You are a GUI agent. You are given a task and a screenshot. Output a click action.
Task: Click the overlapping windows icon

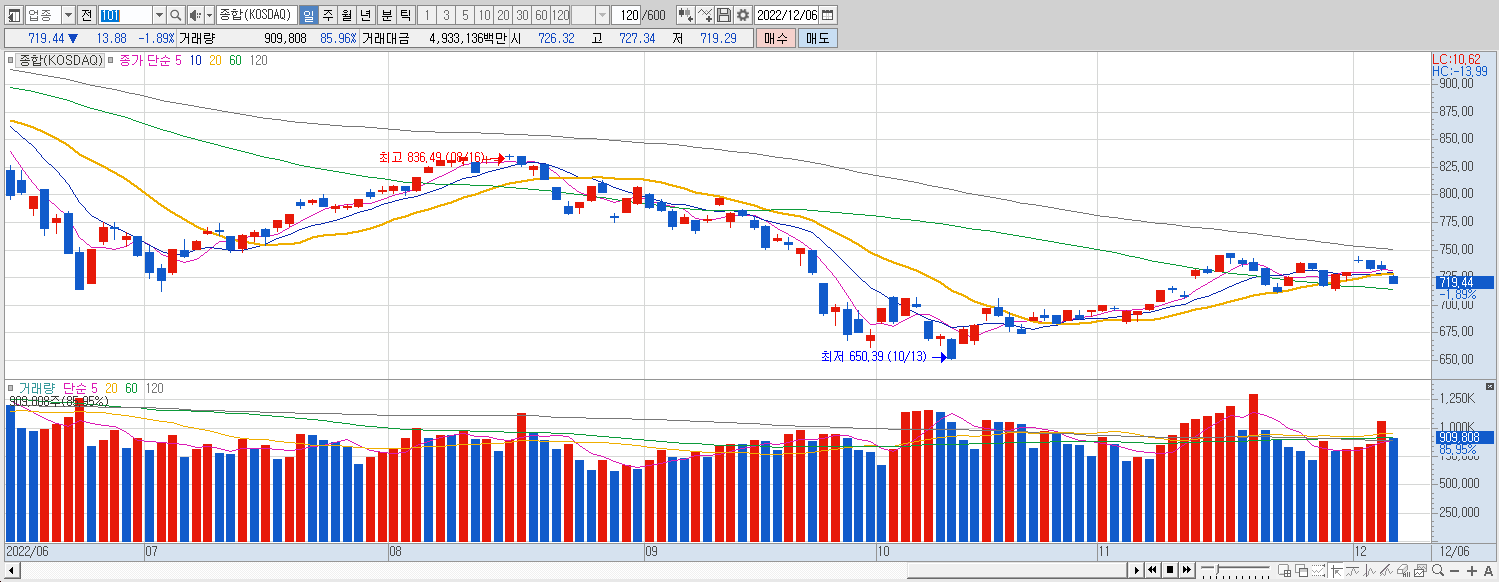pos(1302,571)
